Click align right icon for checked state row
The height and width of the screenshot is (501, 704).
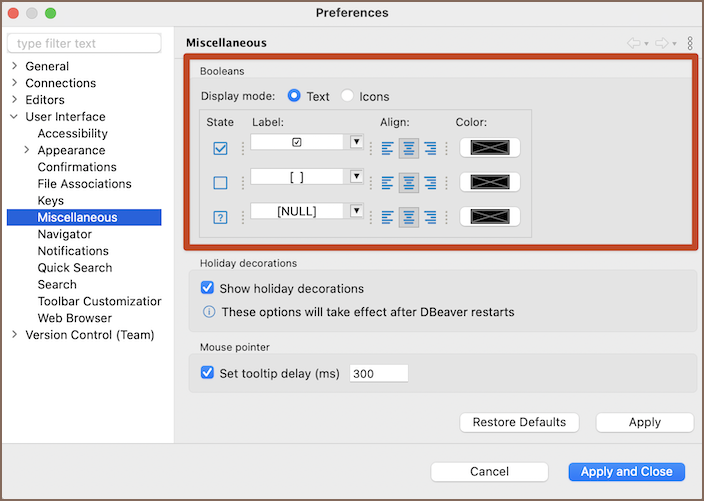point(430,148)
